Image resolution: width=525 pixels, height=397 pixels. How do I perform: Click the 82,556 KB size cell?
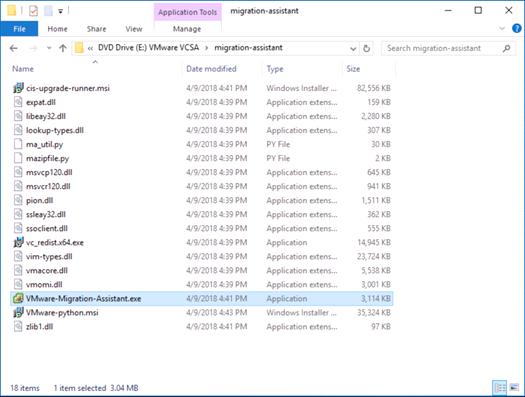point(374,88)
